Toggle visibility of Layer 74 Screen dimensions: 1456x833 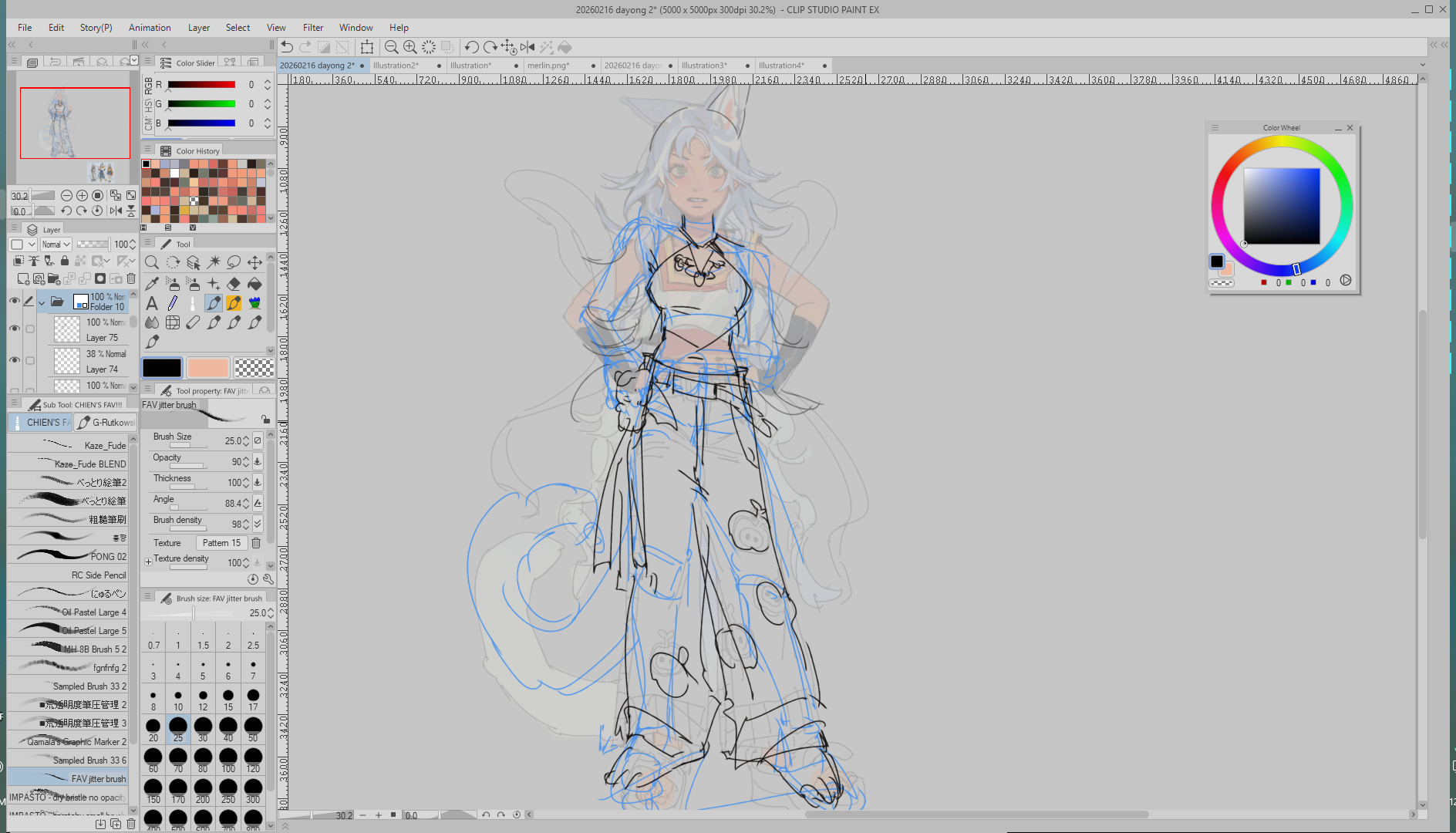tap(14, 360)
